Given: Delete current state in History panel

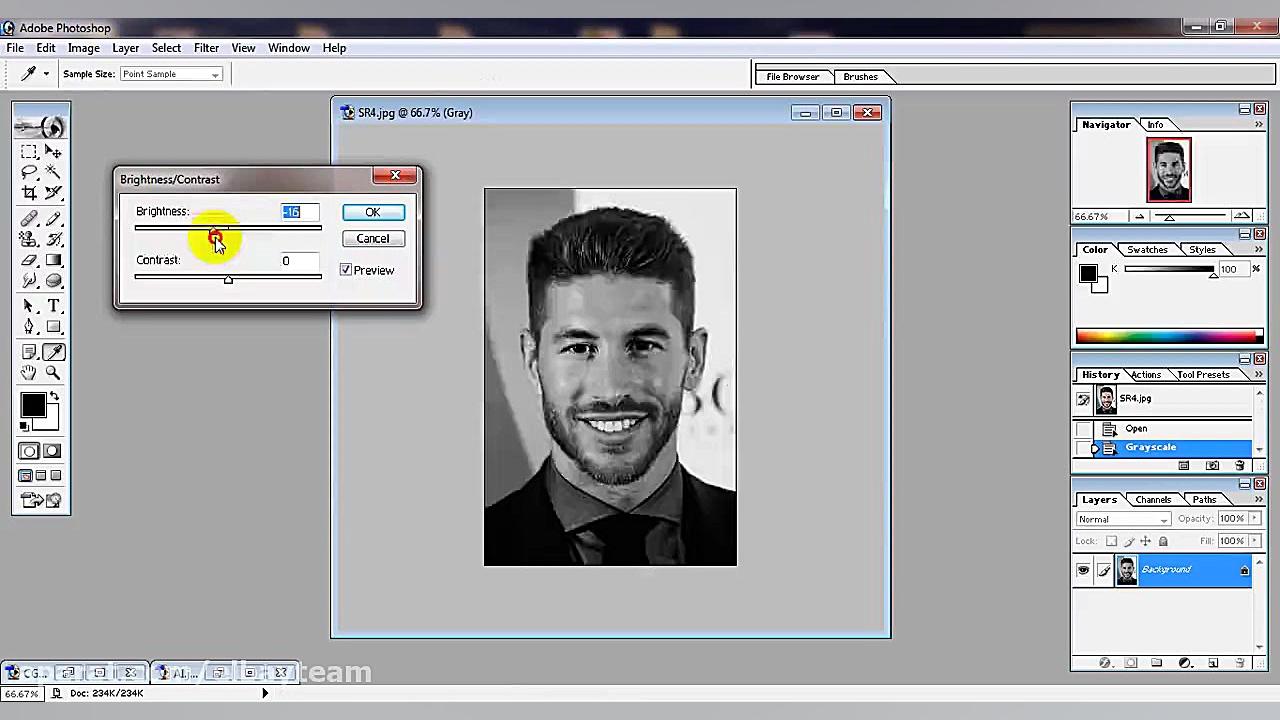Looking at the screenshot, I should tap(1240, 466).
